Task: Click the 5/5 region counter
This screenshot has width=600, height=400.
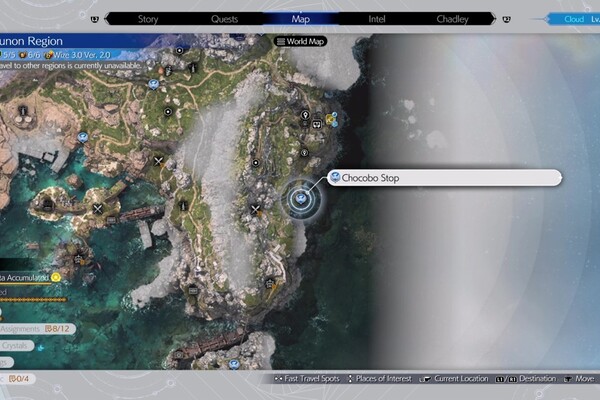Action: tap(8, 55)
